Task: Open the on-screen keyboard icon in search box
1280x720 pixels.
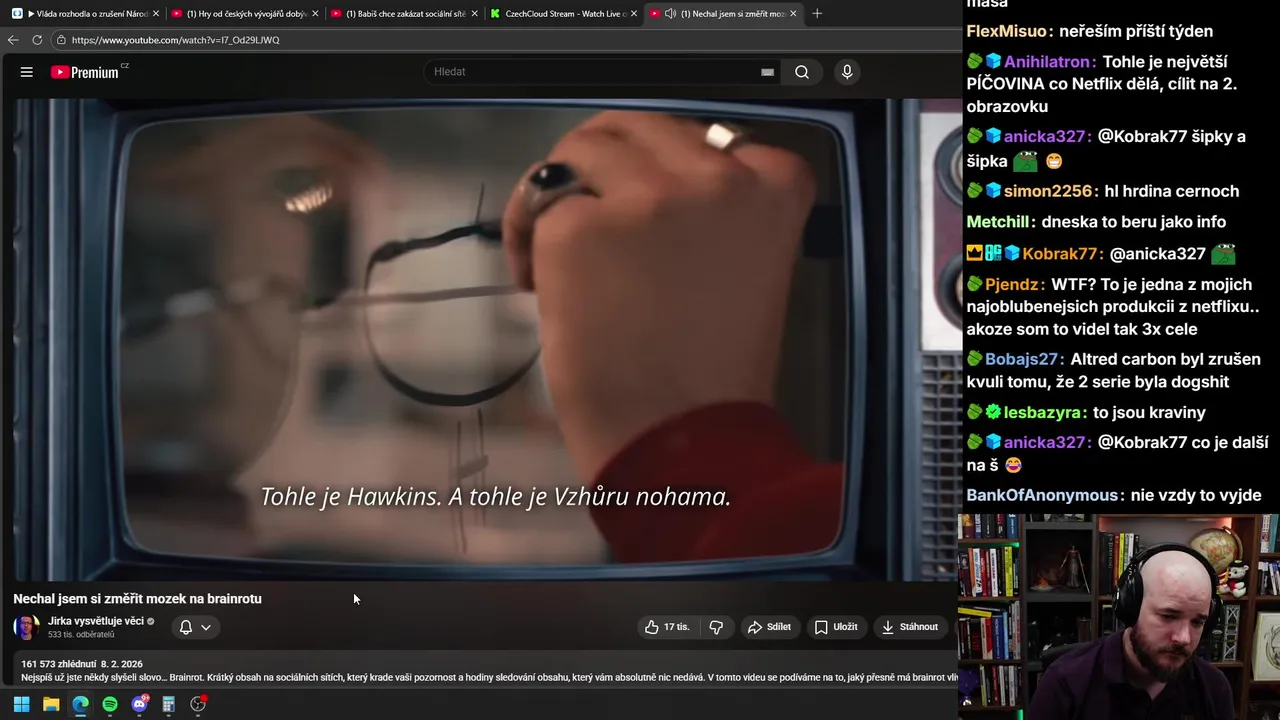Action: click(767, 72)
